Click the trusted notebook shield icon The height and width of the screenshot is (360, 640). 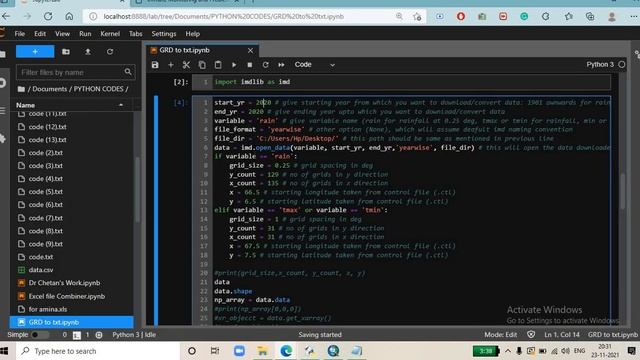pyautogui.click(x=531, y=335)
